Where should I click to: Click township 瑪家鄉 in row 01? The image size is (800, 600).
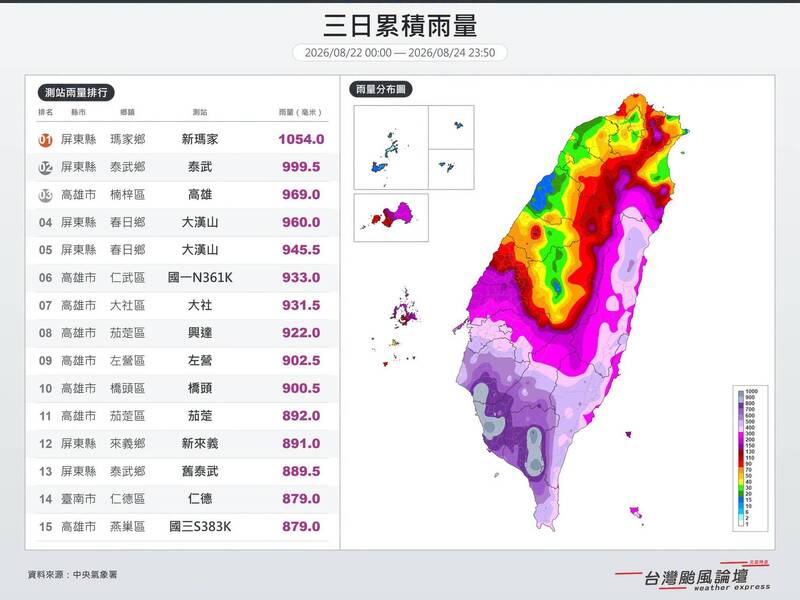[128, 139]
